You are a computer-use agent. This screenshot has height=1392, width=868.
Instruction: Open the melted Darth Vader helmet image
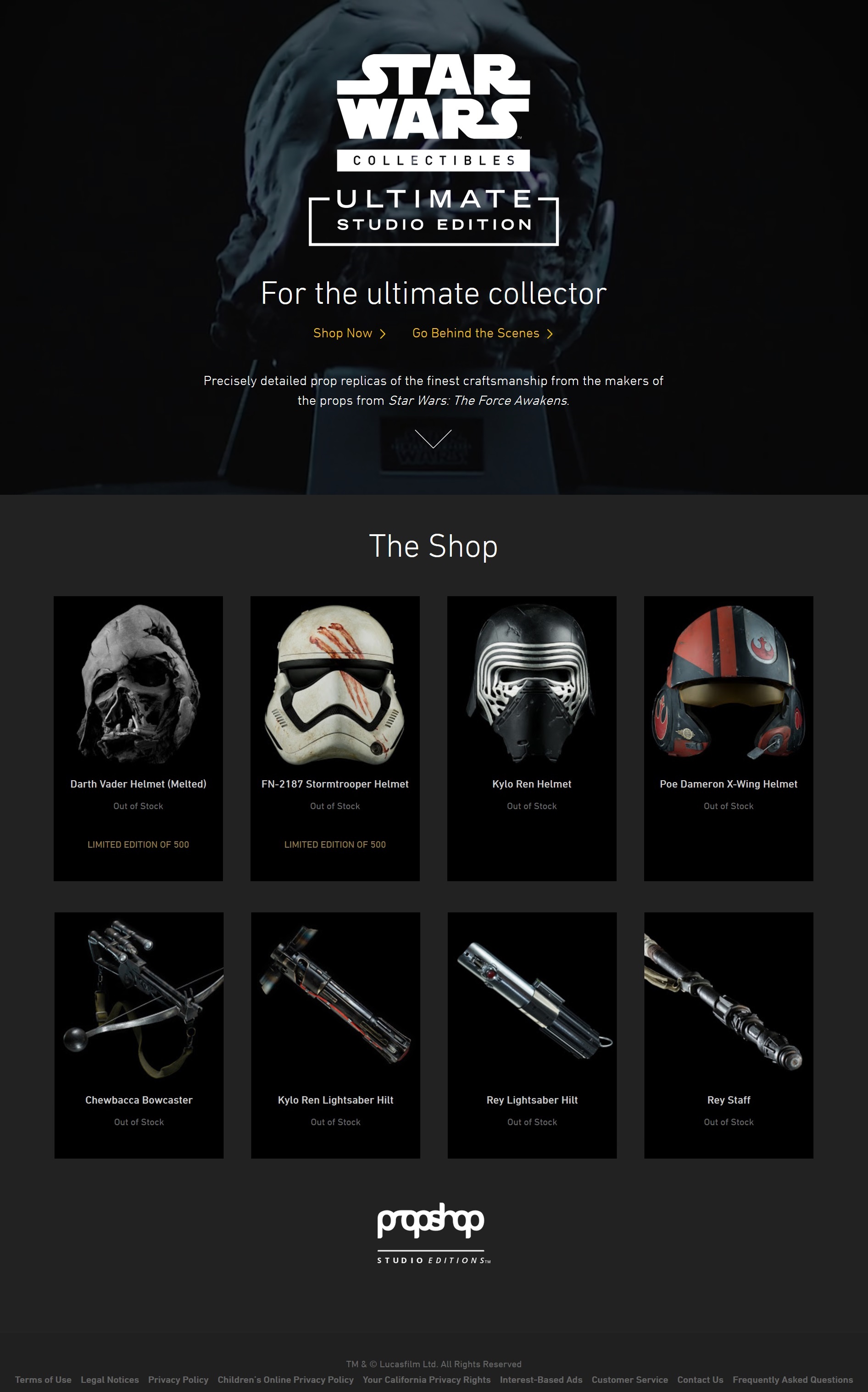(x=139, y=683)
